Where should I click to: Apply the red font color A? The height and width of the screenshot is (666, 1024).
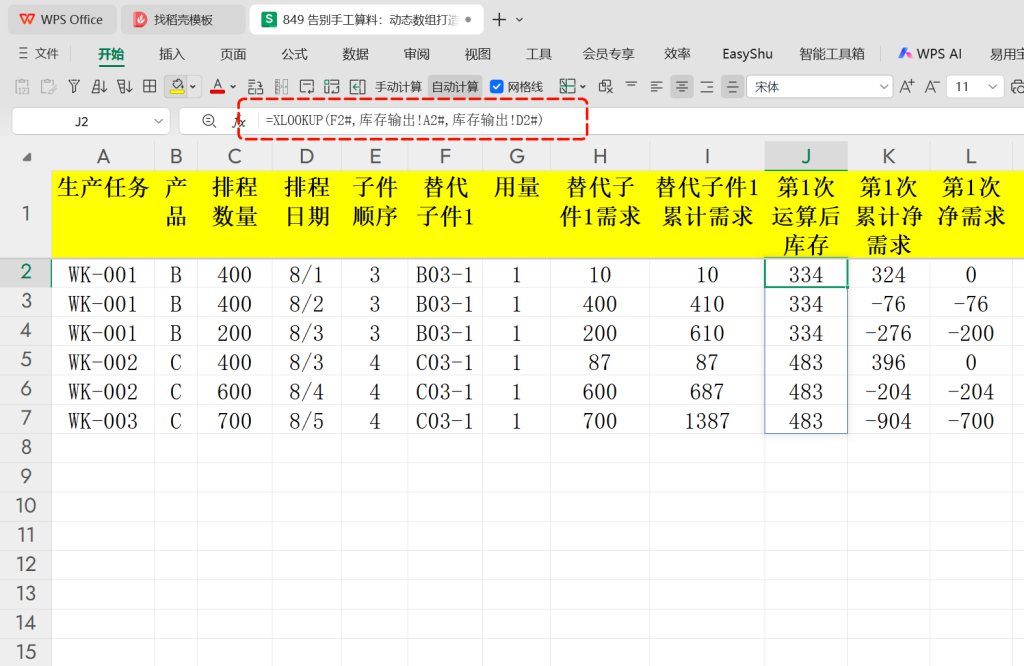coord(217,86)
